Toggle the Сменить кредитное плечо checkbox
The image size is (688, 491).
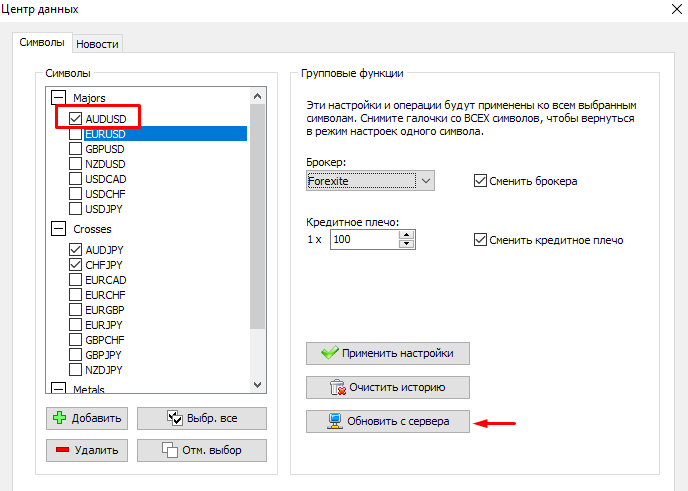[480, 240]
